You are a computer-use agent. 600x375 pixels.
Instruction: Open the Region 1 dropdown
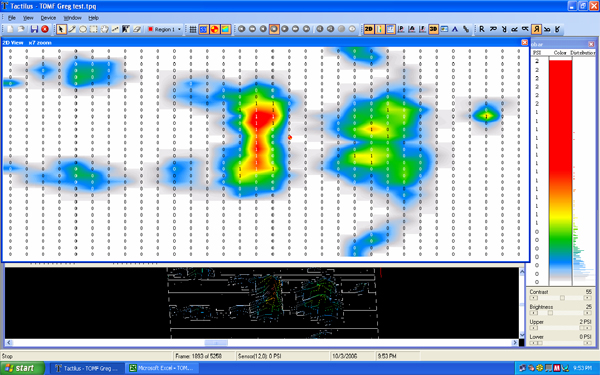(x=165, y=29)
